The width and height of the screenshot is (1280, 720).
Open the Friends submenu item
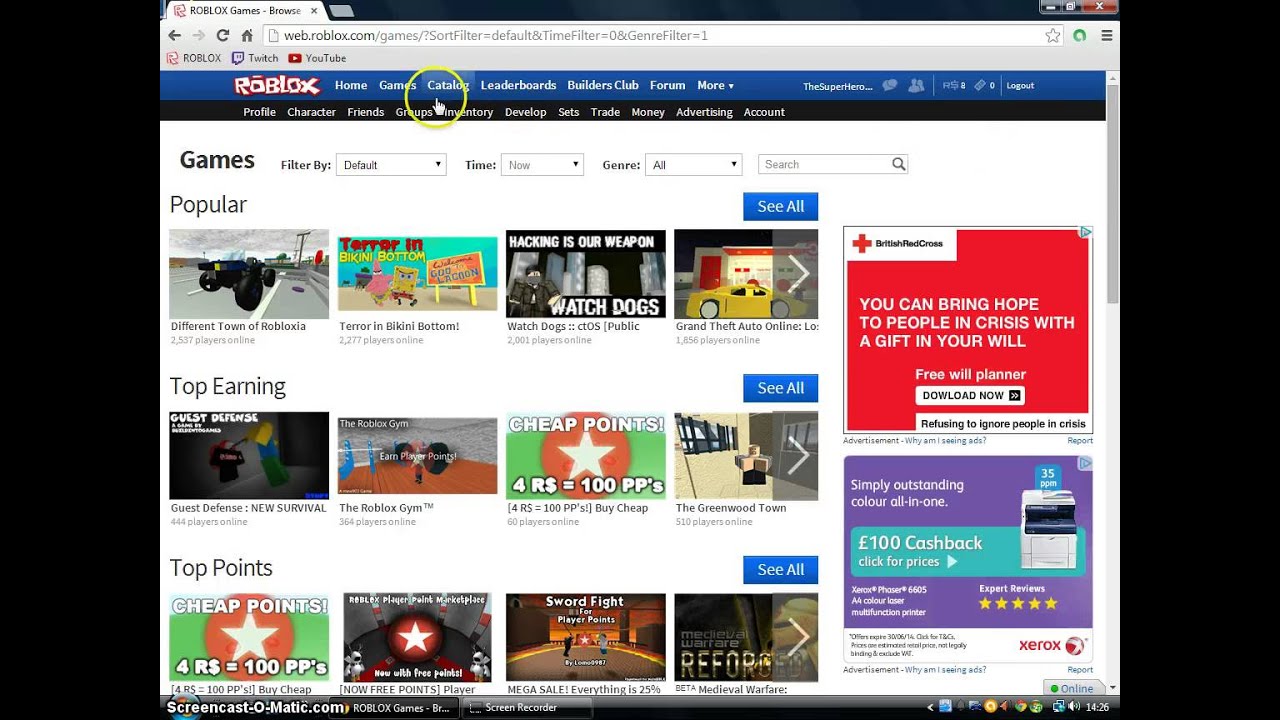(365, 112)
